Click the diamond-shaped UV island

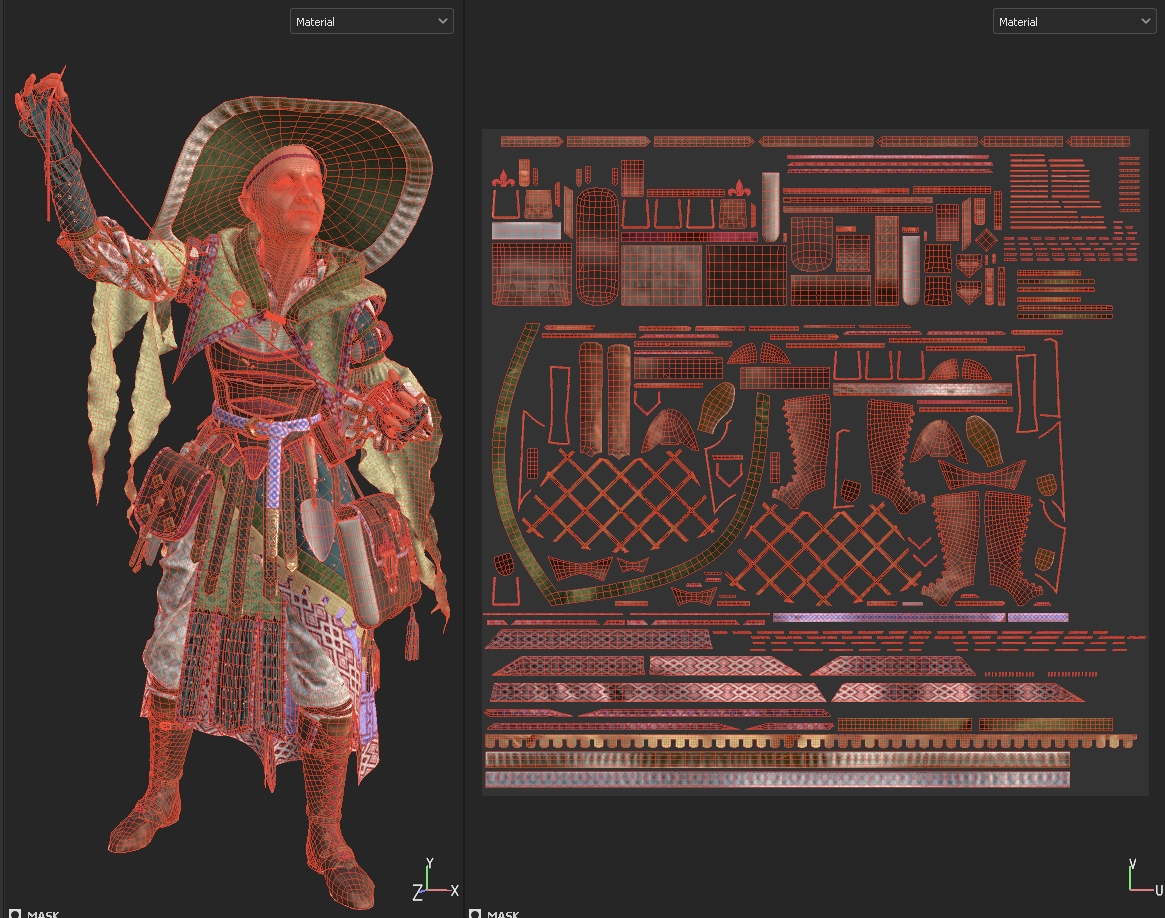coord(985,240)
